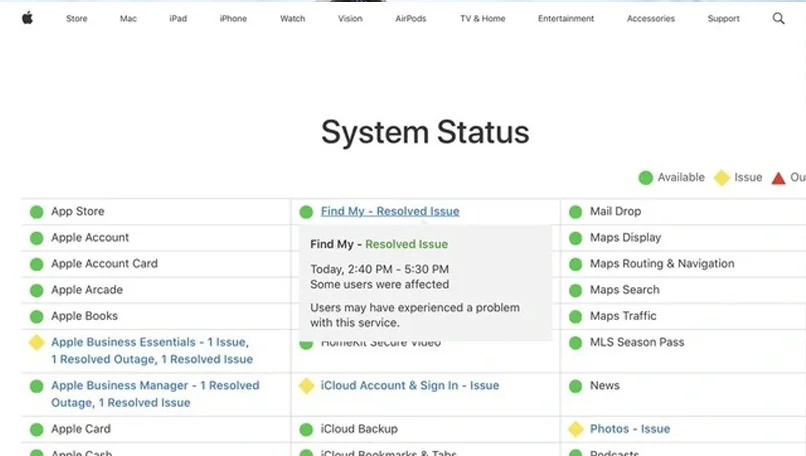This screenshot has height=456, width=806.
Task: Click green status dot beside MLS Season Pass
Action: point(576,342)
